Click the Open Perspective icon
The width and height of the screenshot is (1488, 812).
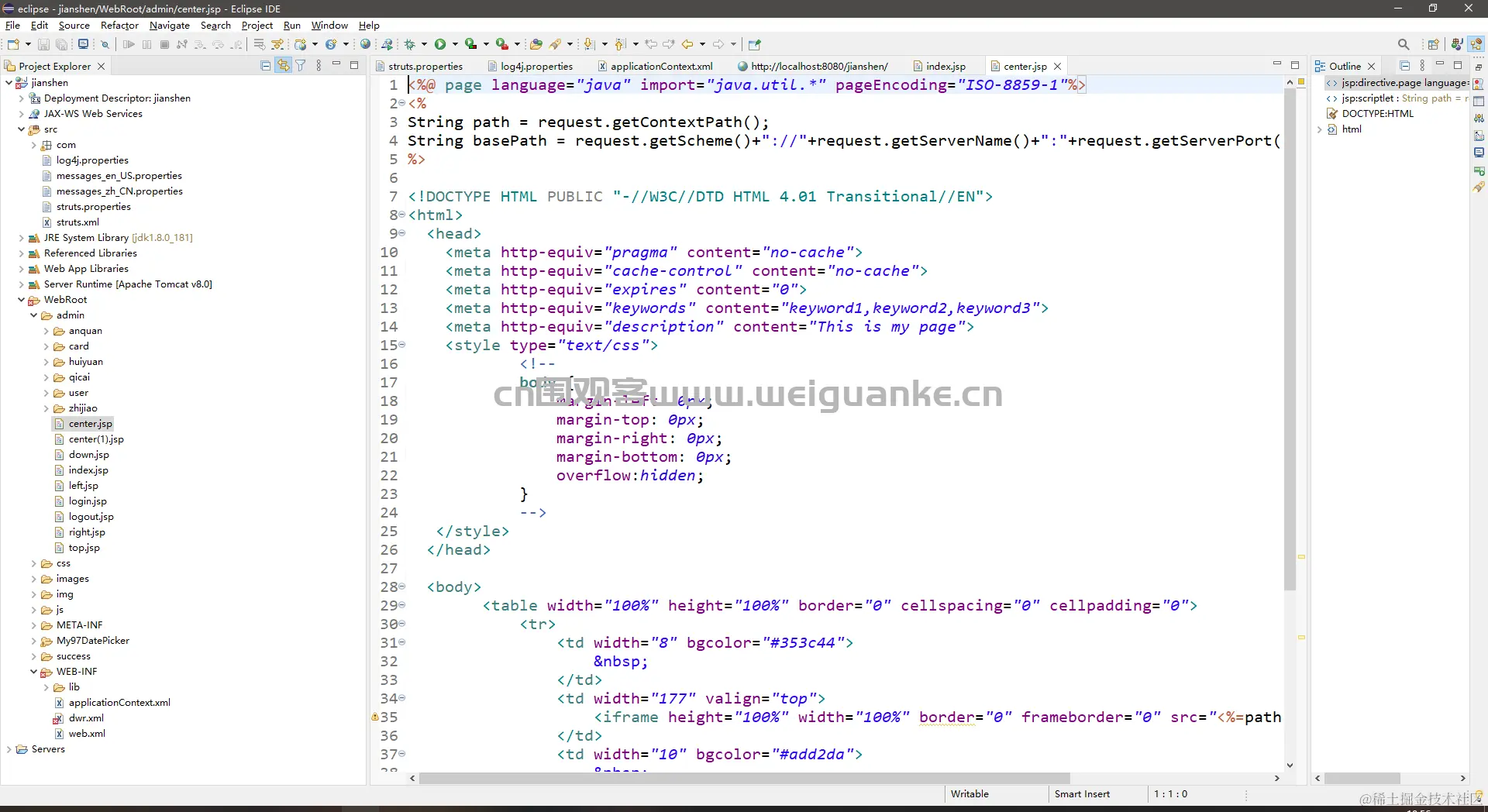coord(1433,44)
